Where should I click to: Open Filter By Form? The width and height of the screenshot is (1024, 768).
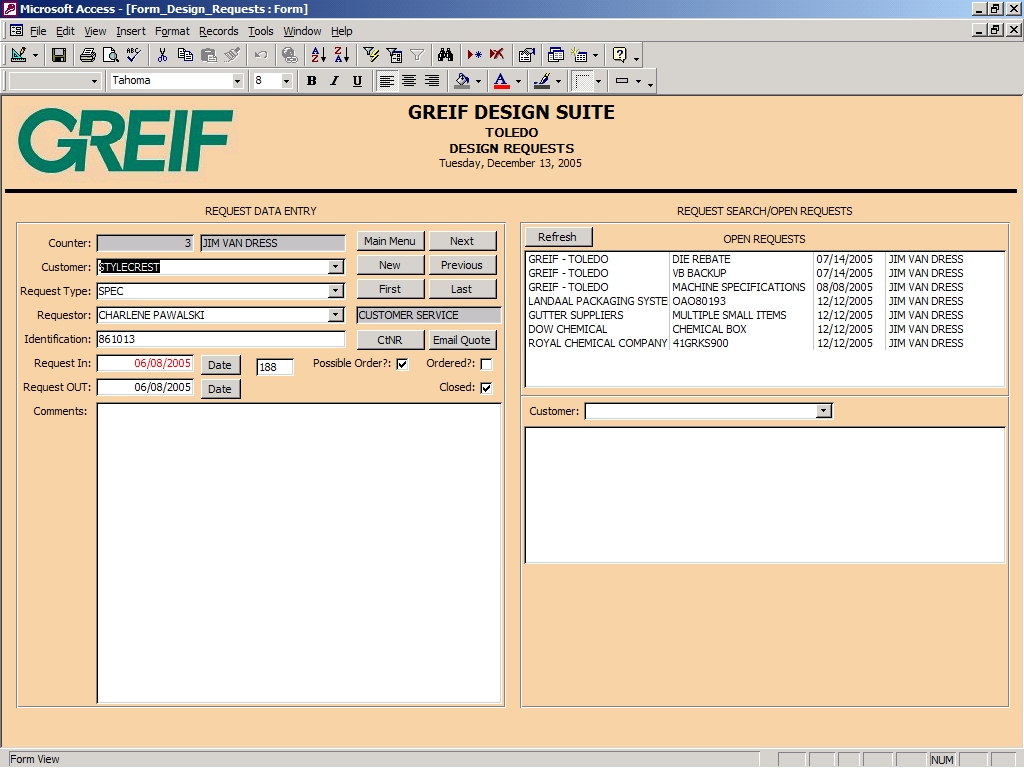[x=394, y=55]
